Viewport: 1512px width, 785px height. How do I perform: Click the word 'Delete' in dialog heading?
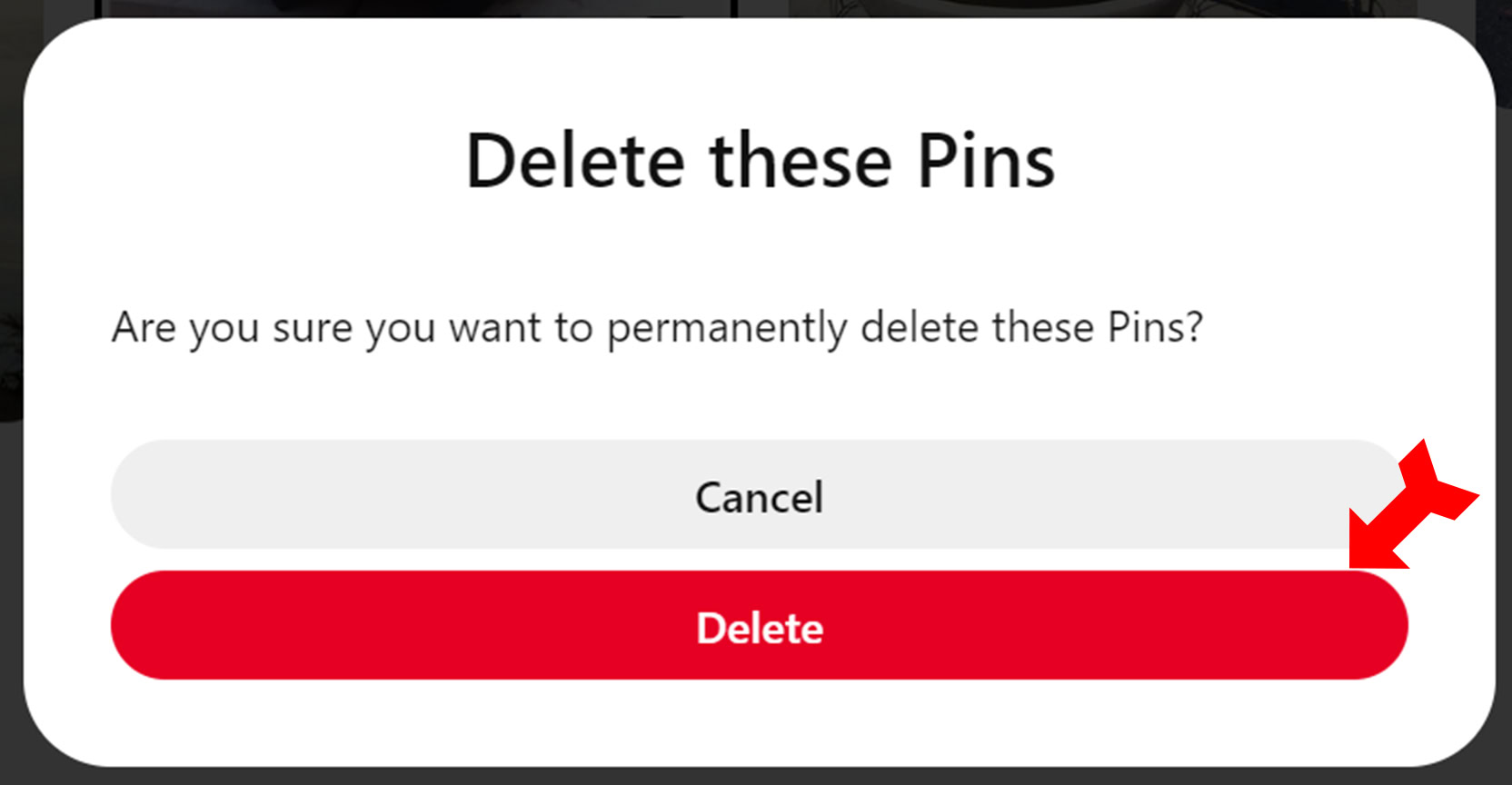point(574,161)
